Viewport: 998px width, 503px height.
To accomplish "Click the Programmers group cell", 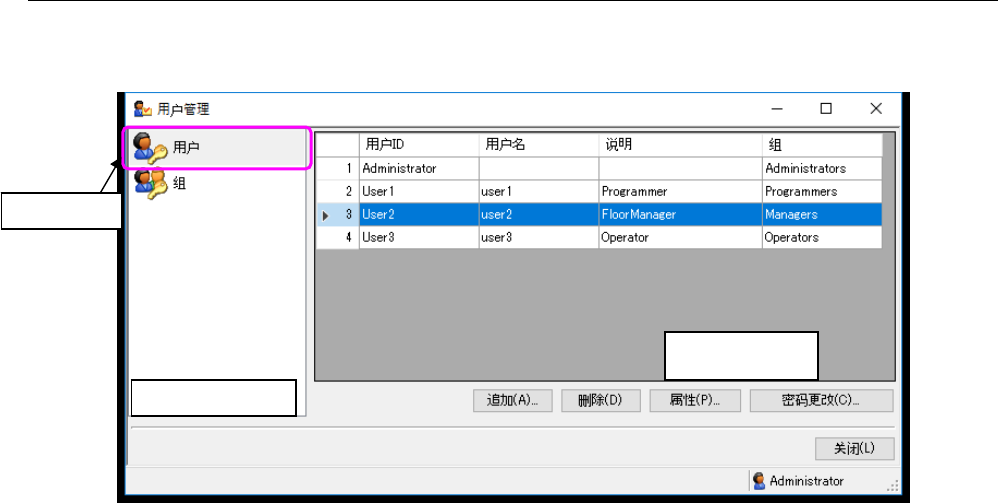I will coord(822,192).
